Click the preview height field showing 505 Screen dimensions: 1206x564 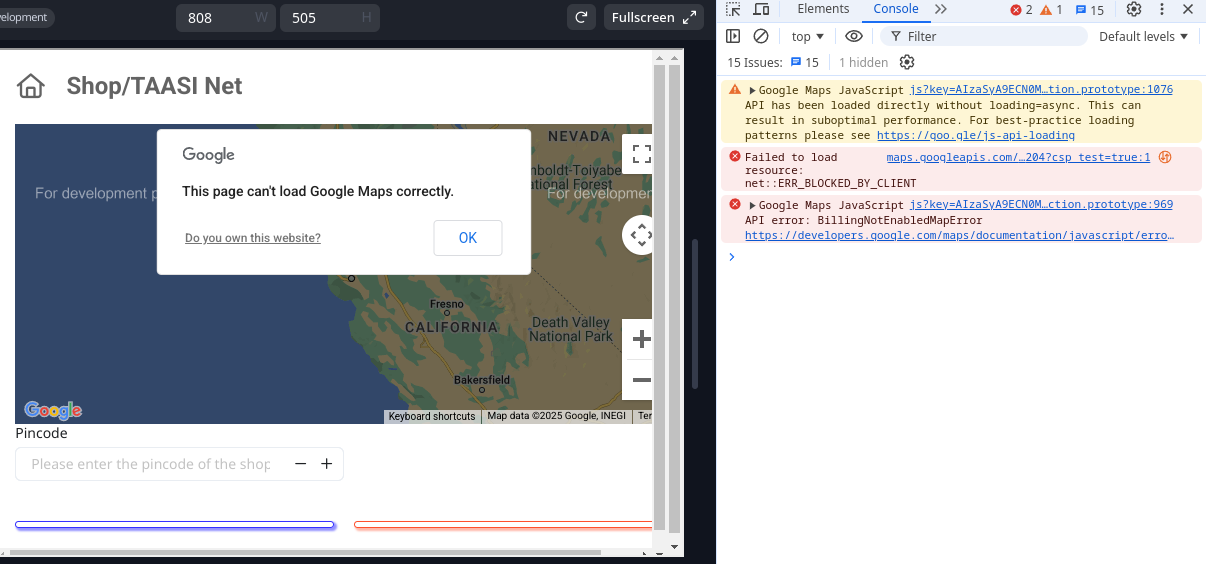[330, 17]
